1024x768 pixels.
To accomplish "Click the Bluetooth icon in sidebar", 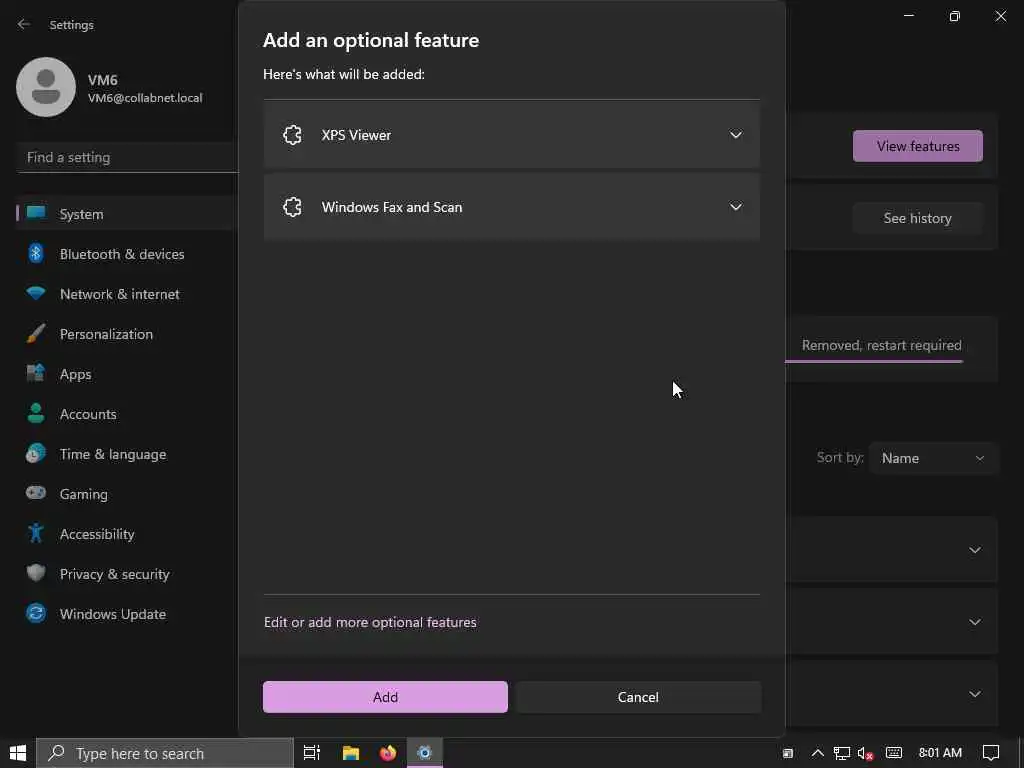I will [36, 253].
